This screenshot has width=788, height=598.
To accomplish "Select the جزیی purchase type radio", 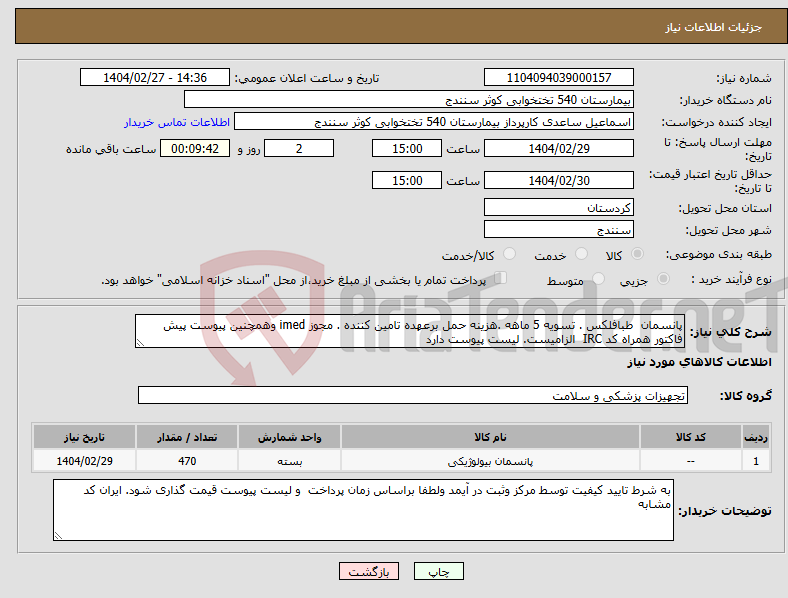I will pos(663,278).
